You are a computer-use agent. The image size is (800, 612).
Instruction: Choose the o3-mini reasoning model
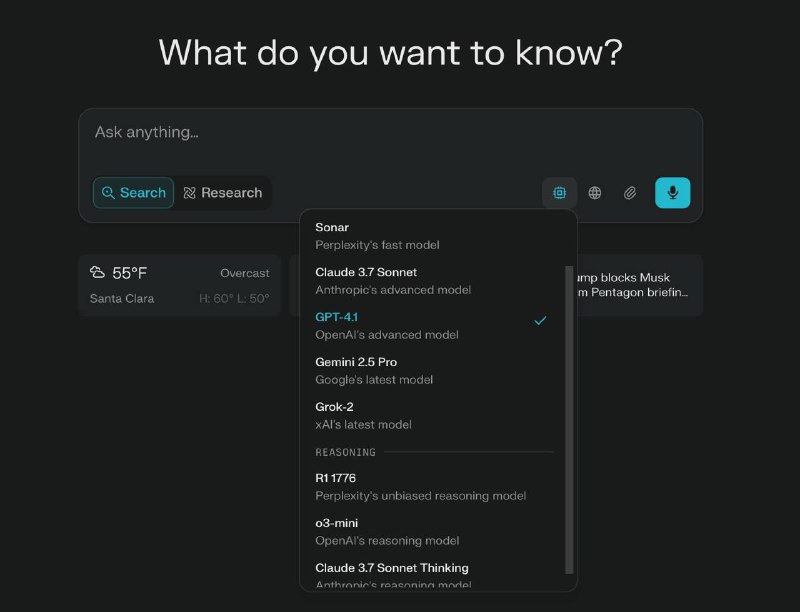(434, 531)
